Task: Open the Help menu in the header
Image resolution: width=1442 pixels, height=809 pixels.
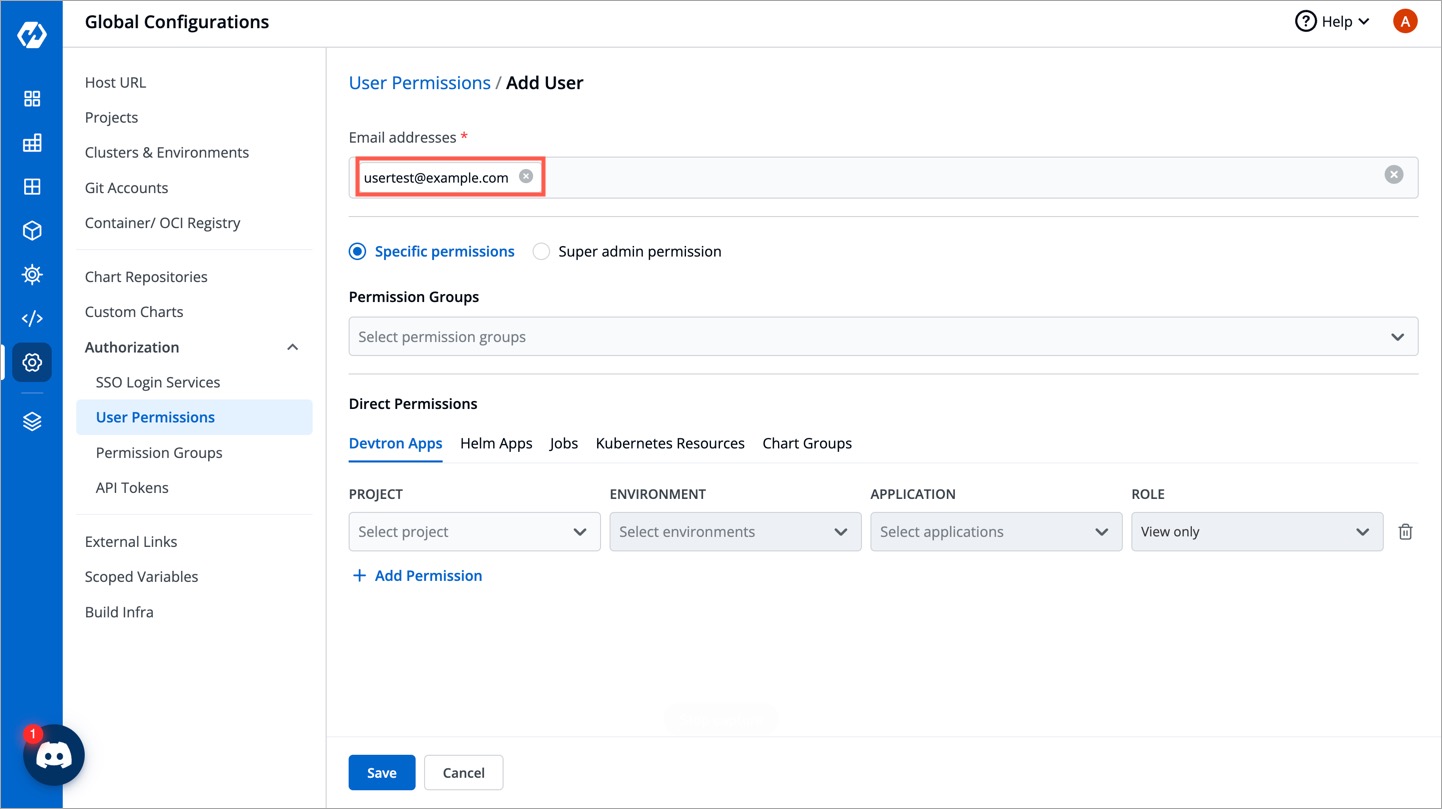Action: tap(1331, 20)
